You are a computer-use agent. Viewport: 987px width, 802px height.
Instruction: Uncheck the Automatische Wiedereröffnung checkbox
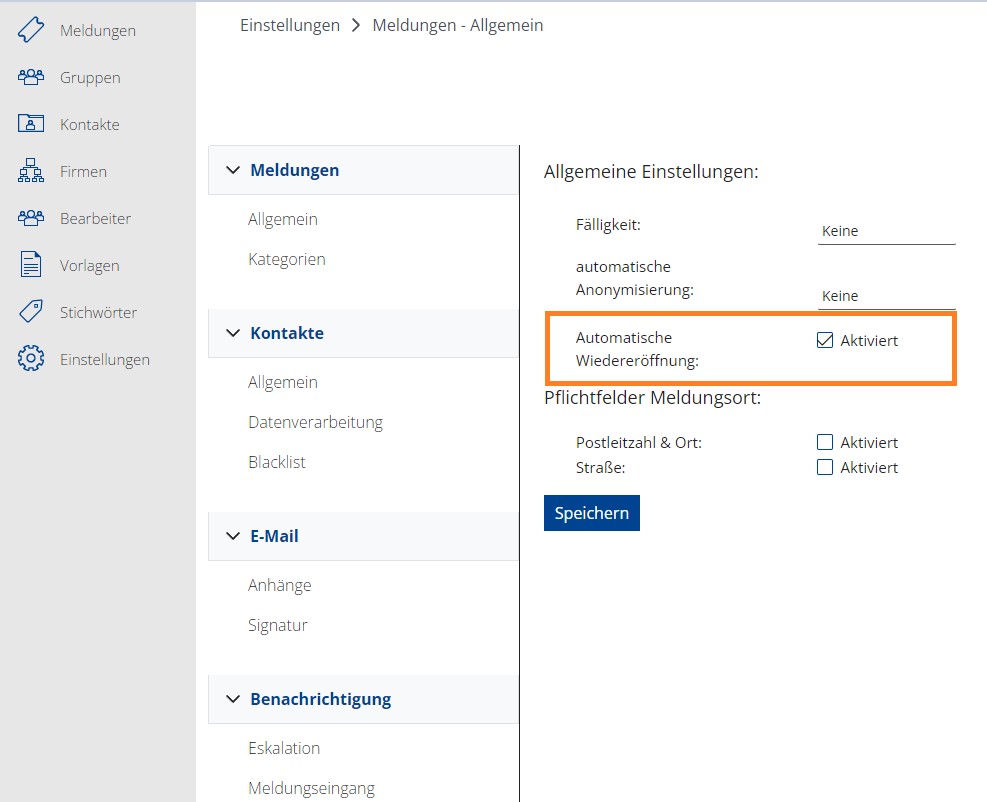pyautogui.click(x=825, y=341)
